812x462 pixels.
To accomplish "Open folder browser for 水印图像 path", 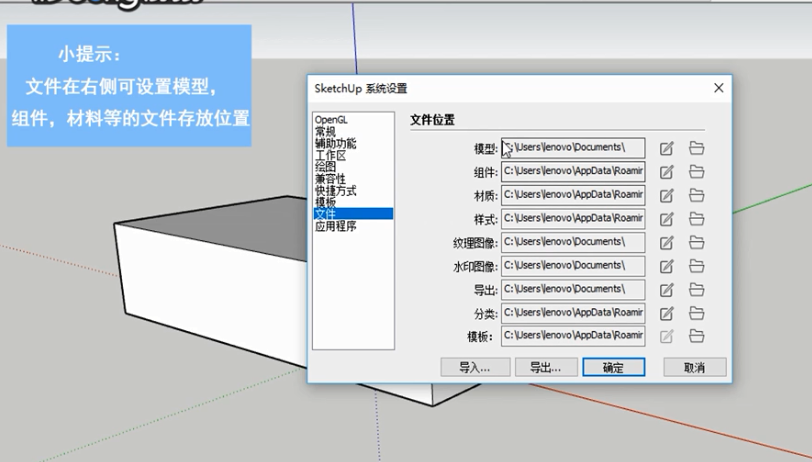I will 697,266.
